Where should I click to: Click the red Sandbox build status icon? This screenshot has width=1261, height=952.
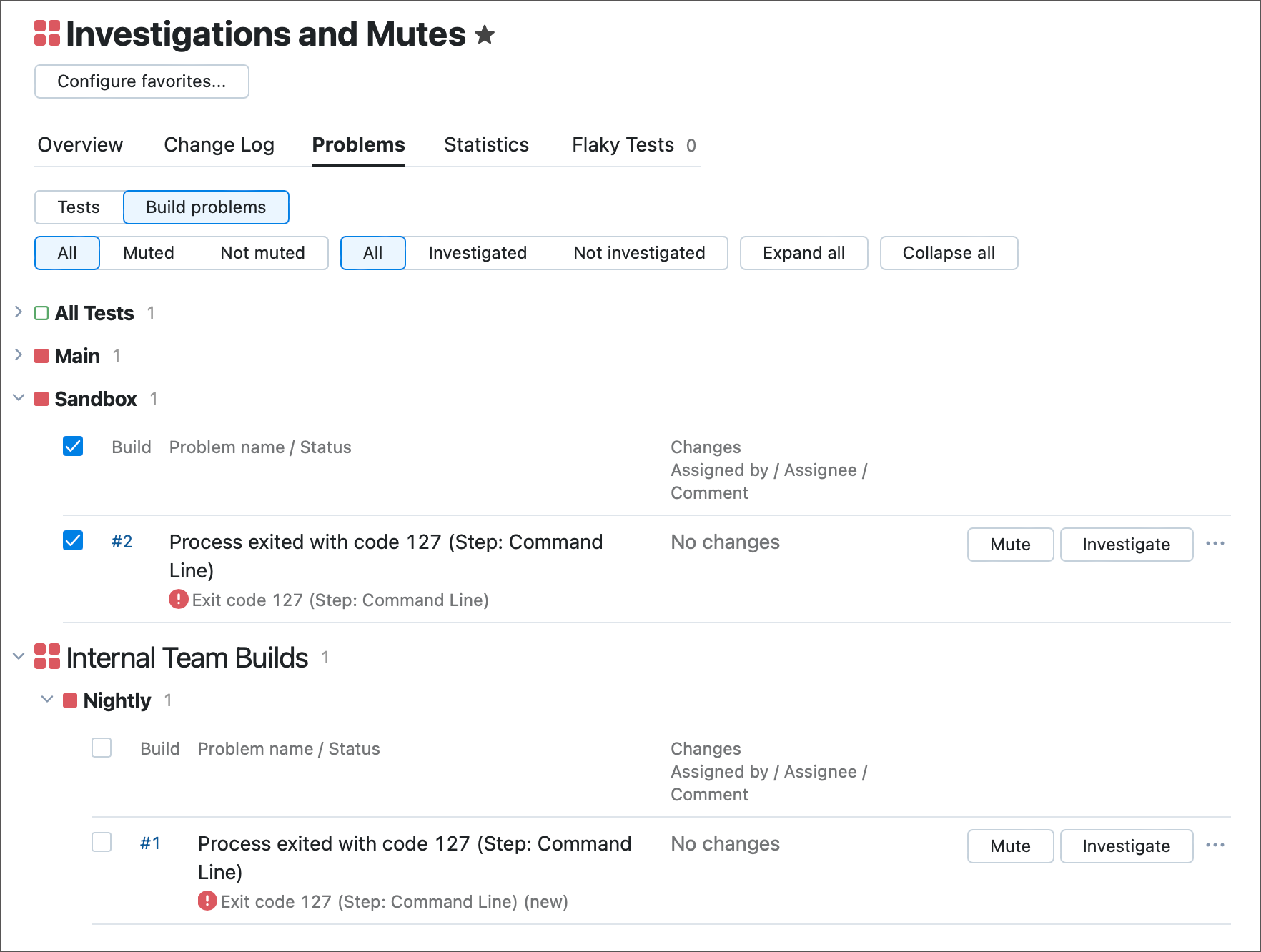click(x=41, y=399)
